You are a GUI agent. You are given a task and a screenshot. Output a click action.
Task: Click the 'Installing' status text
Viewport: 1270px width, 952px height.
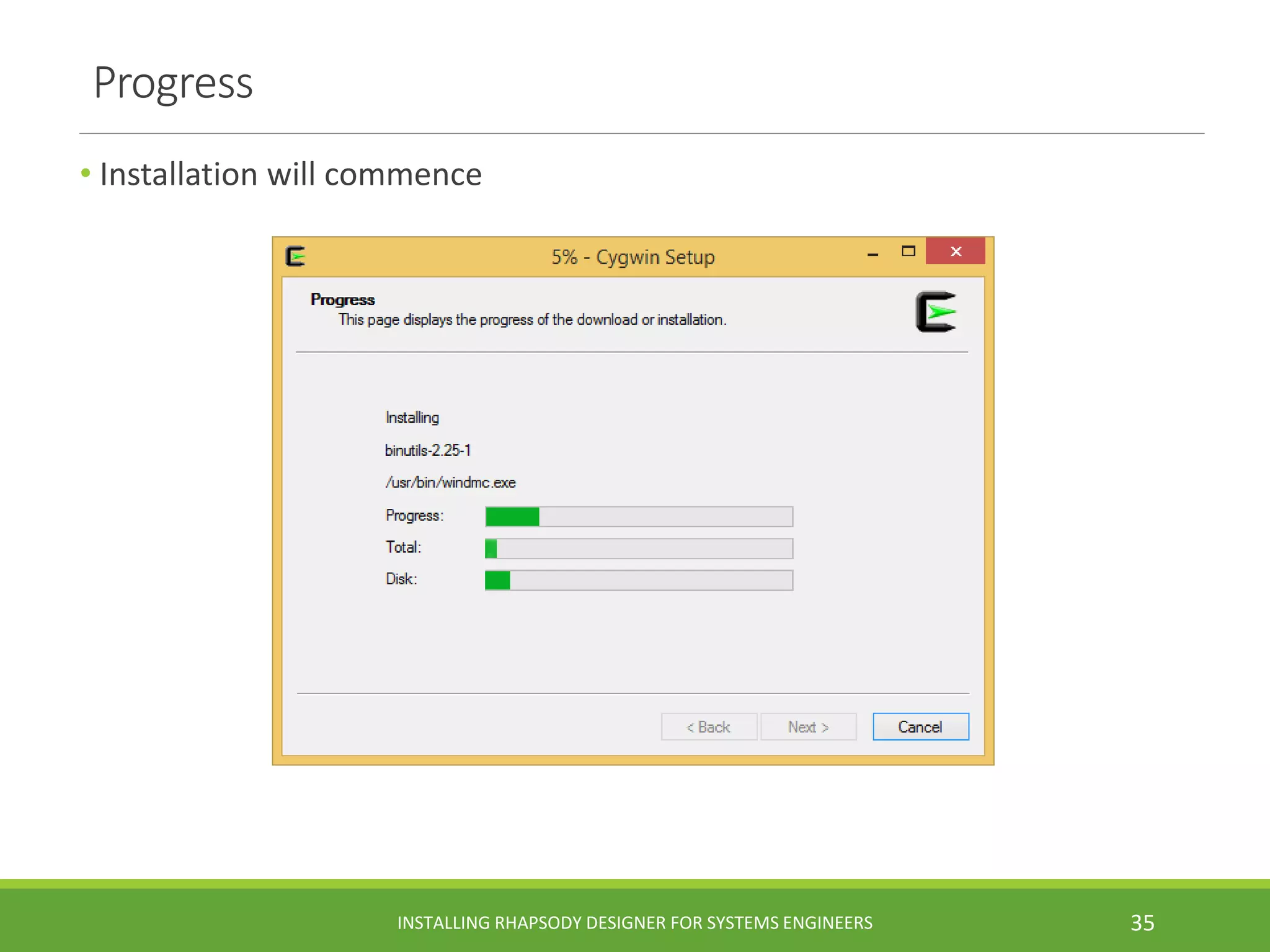click(412, 418)
